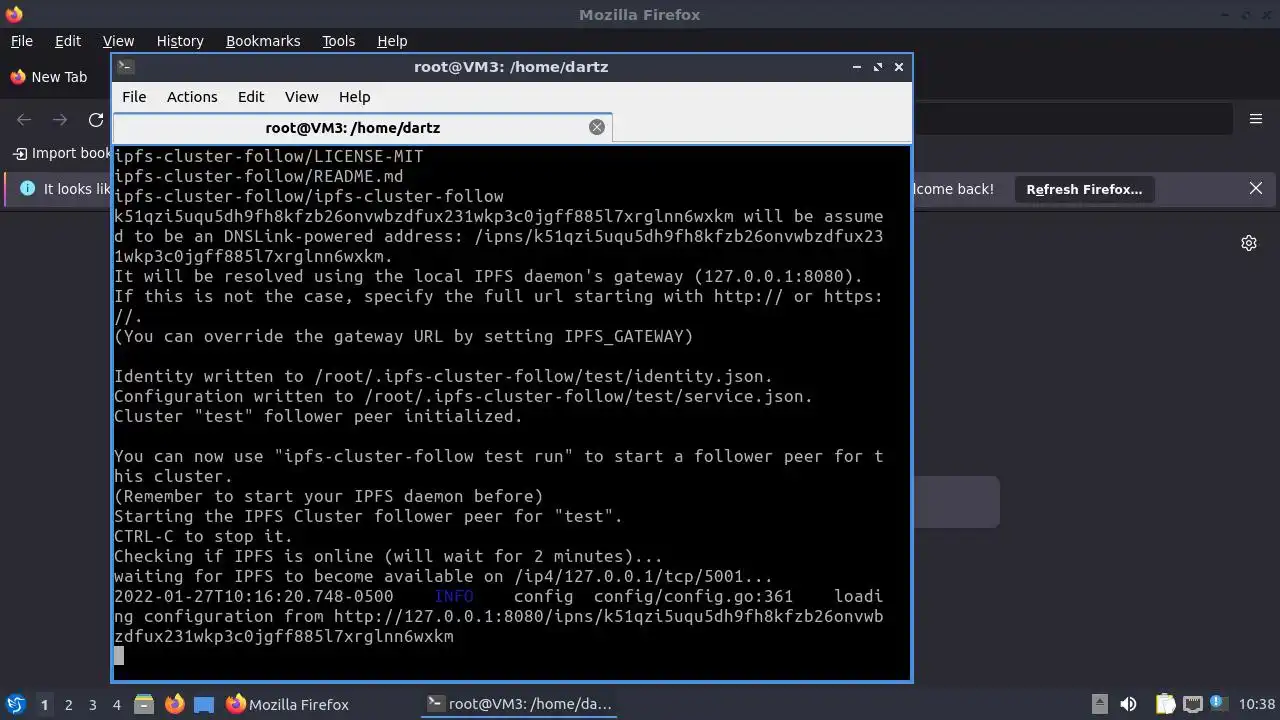Open the Firefox View menu
The width and height of the screenshot is (1280, 720).
118,41
